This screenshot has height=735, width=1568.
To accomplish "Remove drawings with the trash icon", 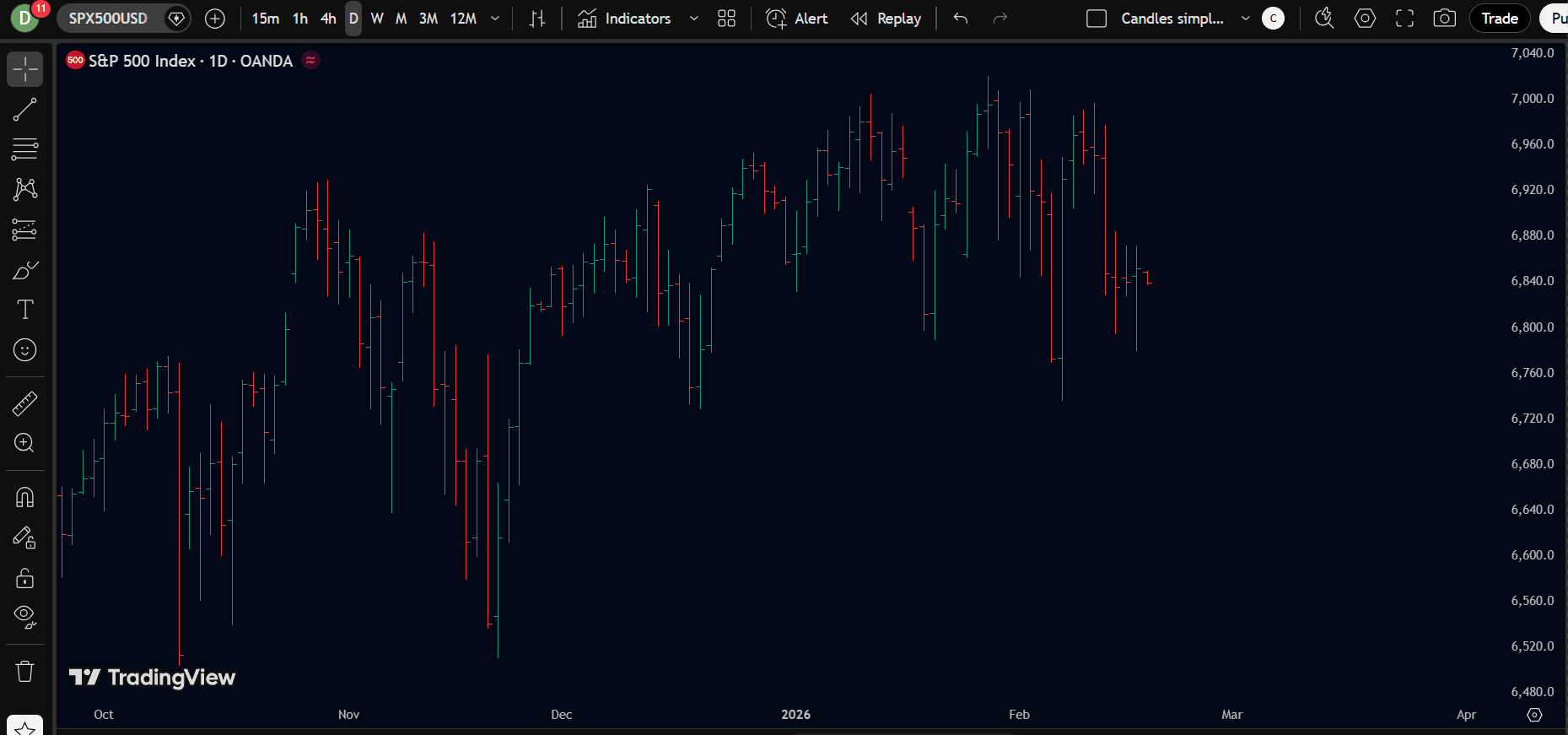I will coord(25,671).
